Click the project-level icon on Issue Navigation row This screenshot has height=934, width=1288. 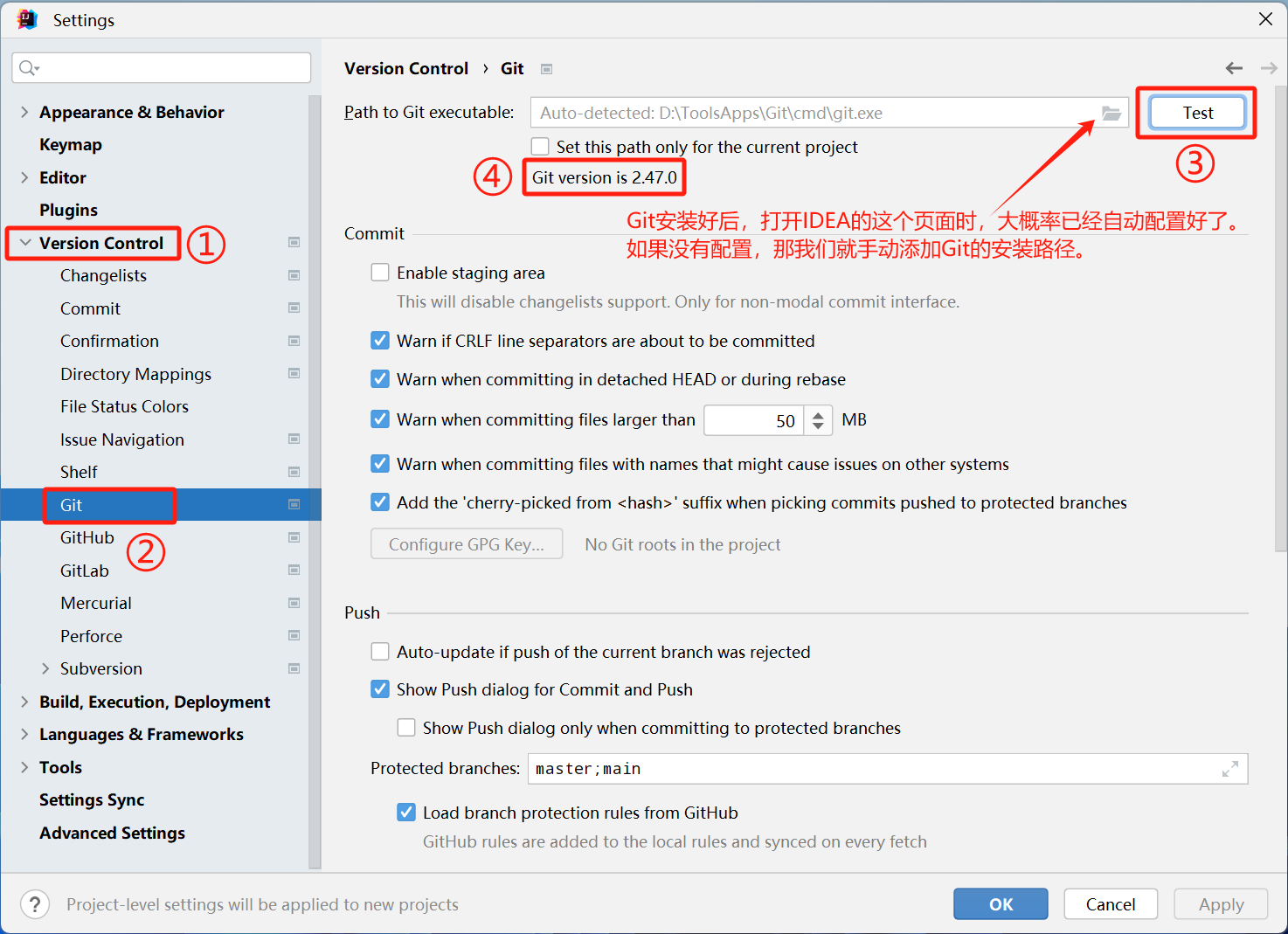tap(294, 439)
